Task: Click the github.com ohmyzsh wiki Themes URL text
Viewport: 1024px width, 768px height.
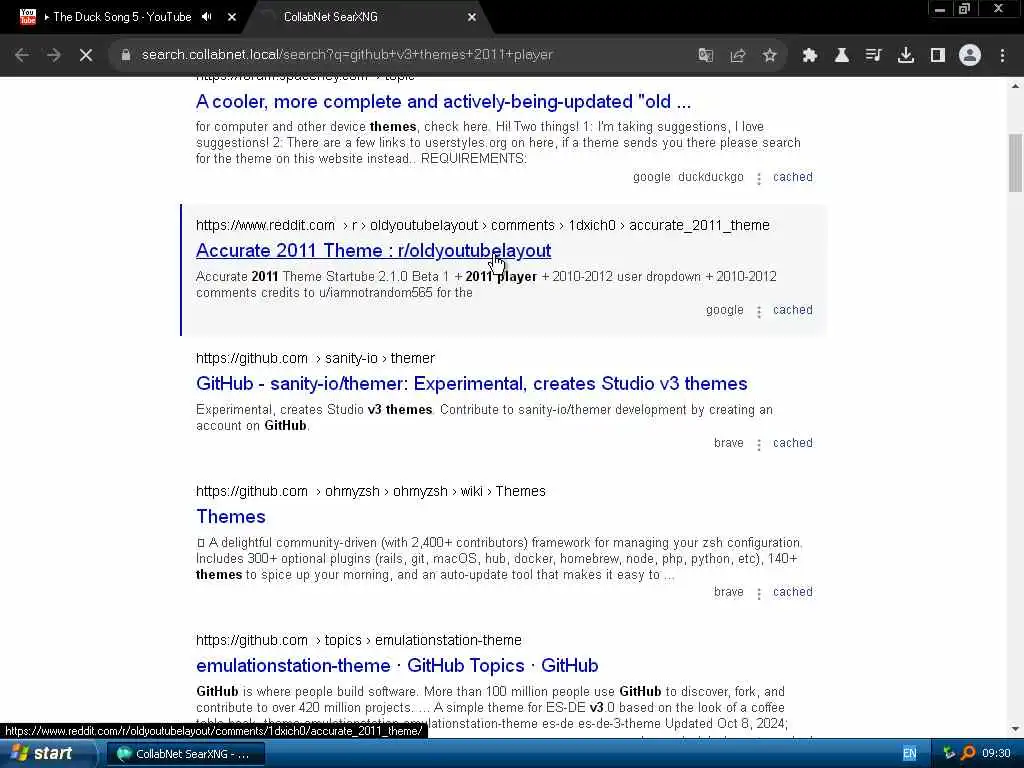Action: (371, 491)
